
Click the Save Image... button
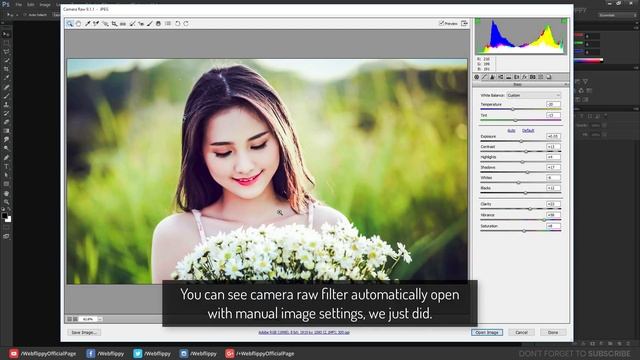point(84,333)
